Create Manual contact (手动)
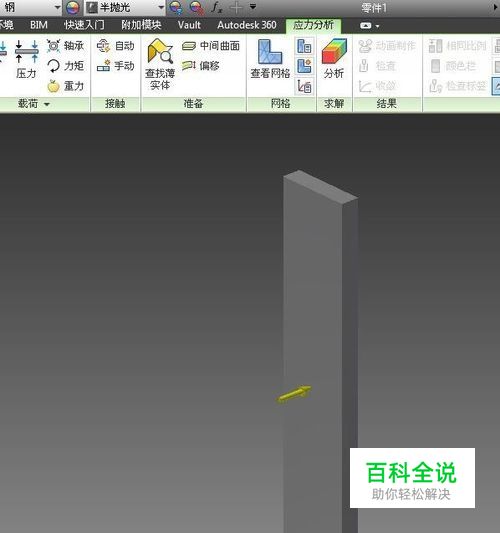This screenshot has width=500, height=533. point(116,66)
